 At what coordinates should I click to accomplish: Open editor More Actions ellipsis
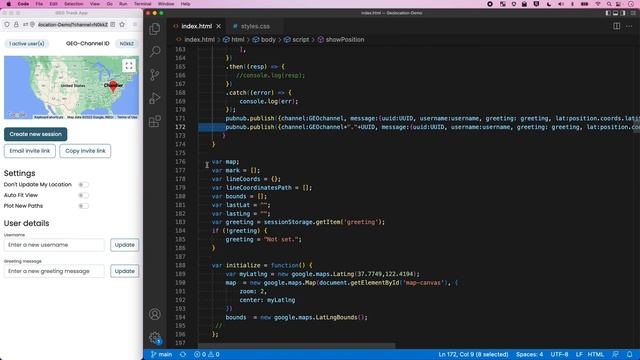629,26
